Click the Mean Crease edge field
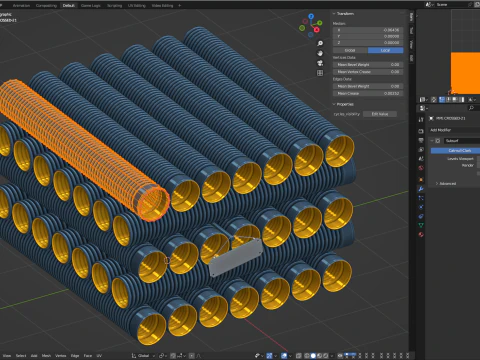 point(368,93)
